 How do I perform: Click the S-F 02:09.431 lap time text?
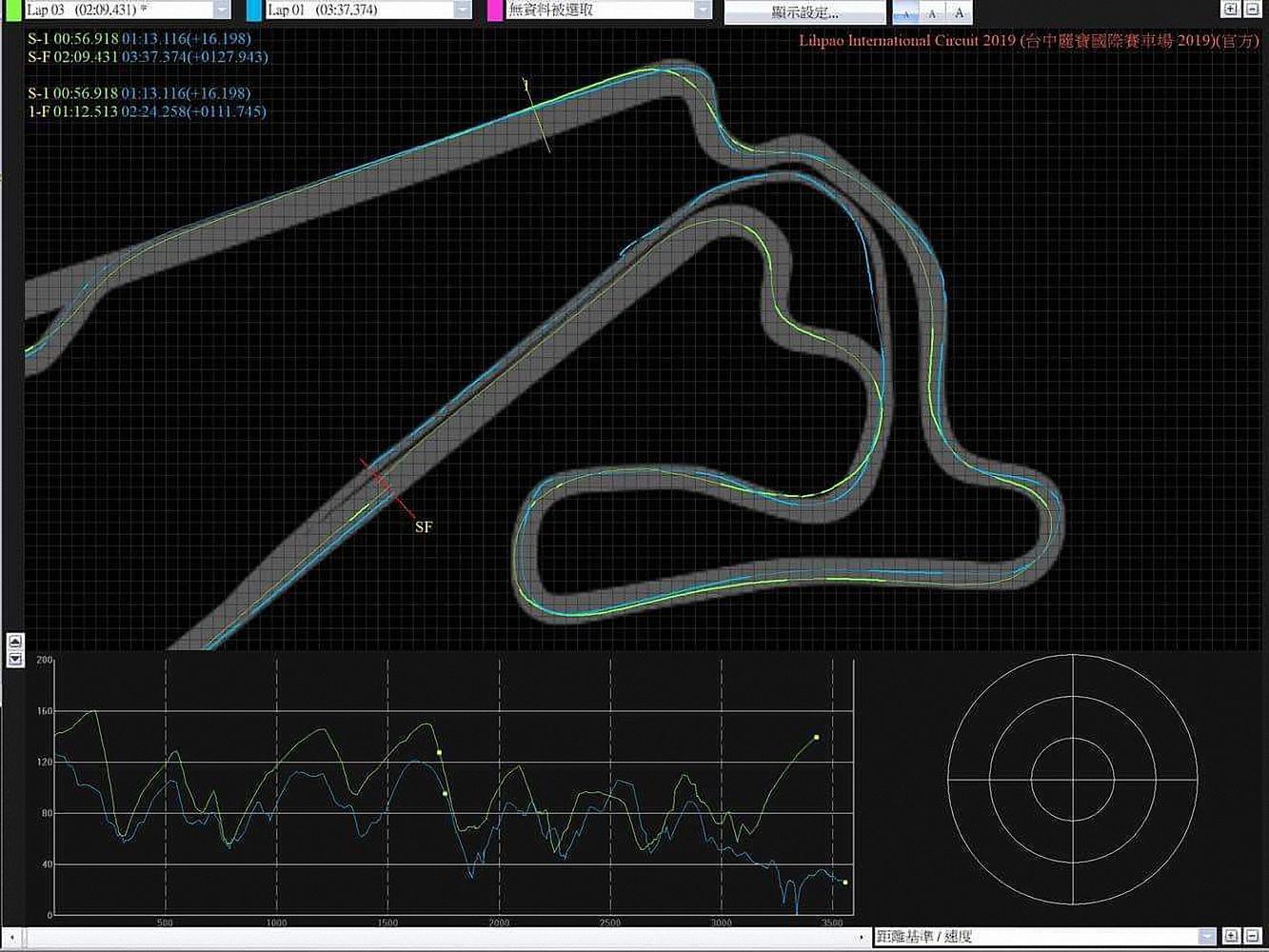click(x=73, y=57)
